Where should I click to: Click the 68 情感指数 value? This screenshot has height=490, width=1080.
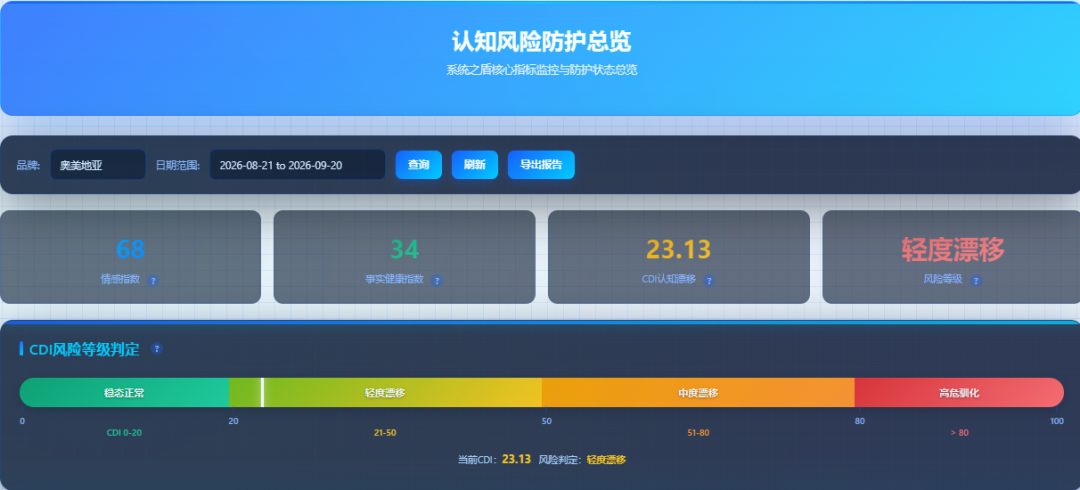pyautogui.click(x=130, y=249)
